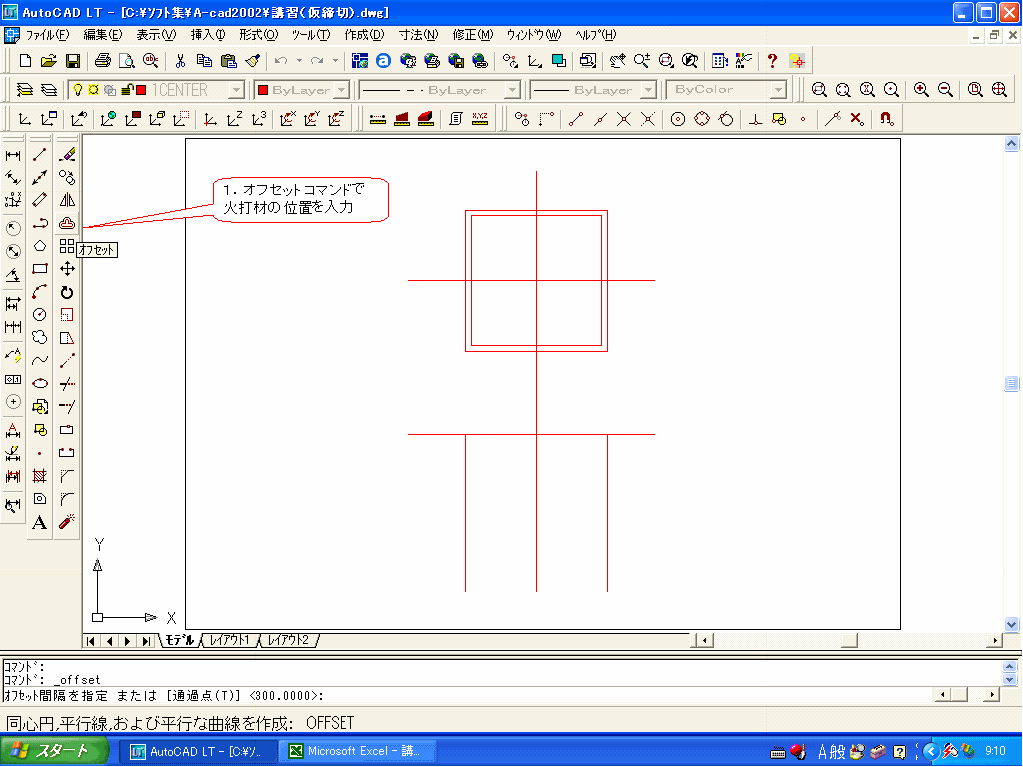The height and width of the screenshot is (767, 1023).
Task: Activate the Fillet tool
Action: tap(67, 499)
